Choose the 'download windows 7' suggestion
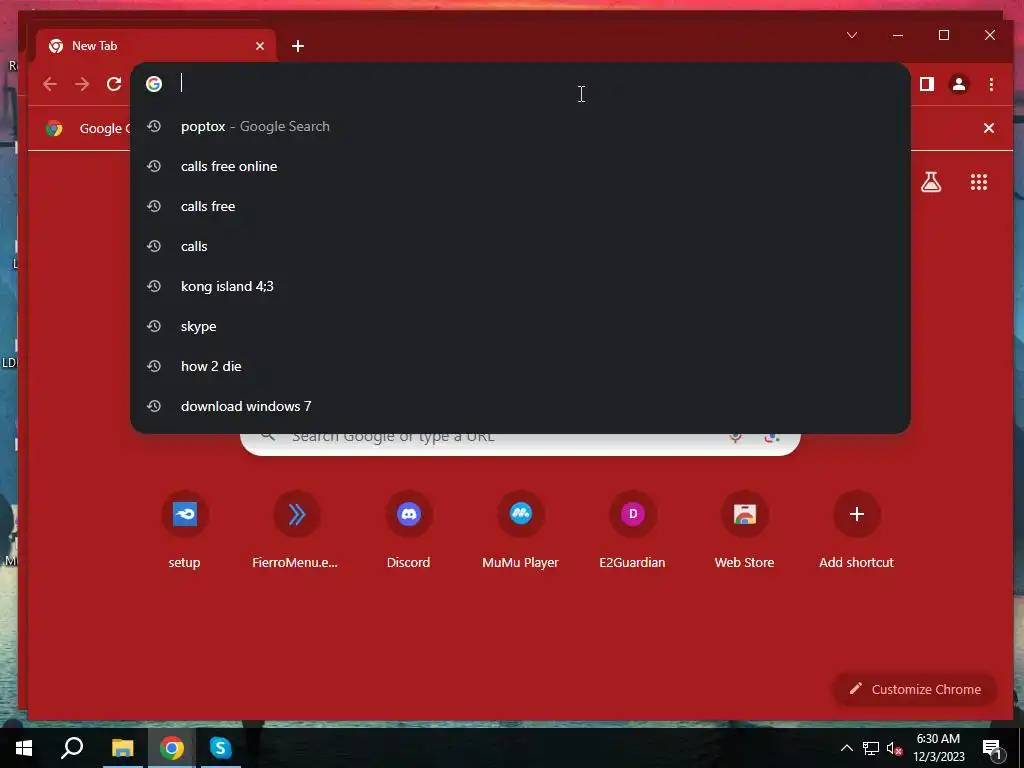Image resolution: width=1024 pixels, height=768 pixels. click(x=520, y=406)
